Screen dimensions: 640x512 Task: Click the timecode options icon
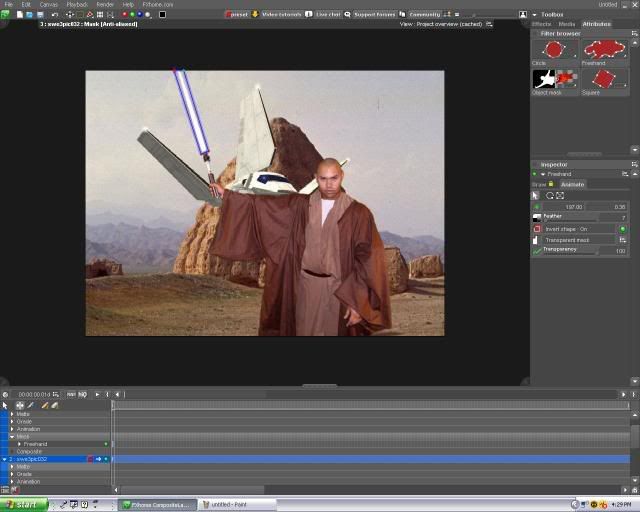click(56, 394)
